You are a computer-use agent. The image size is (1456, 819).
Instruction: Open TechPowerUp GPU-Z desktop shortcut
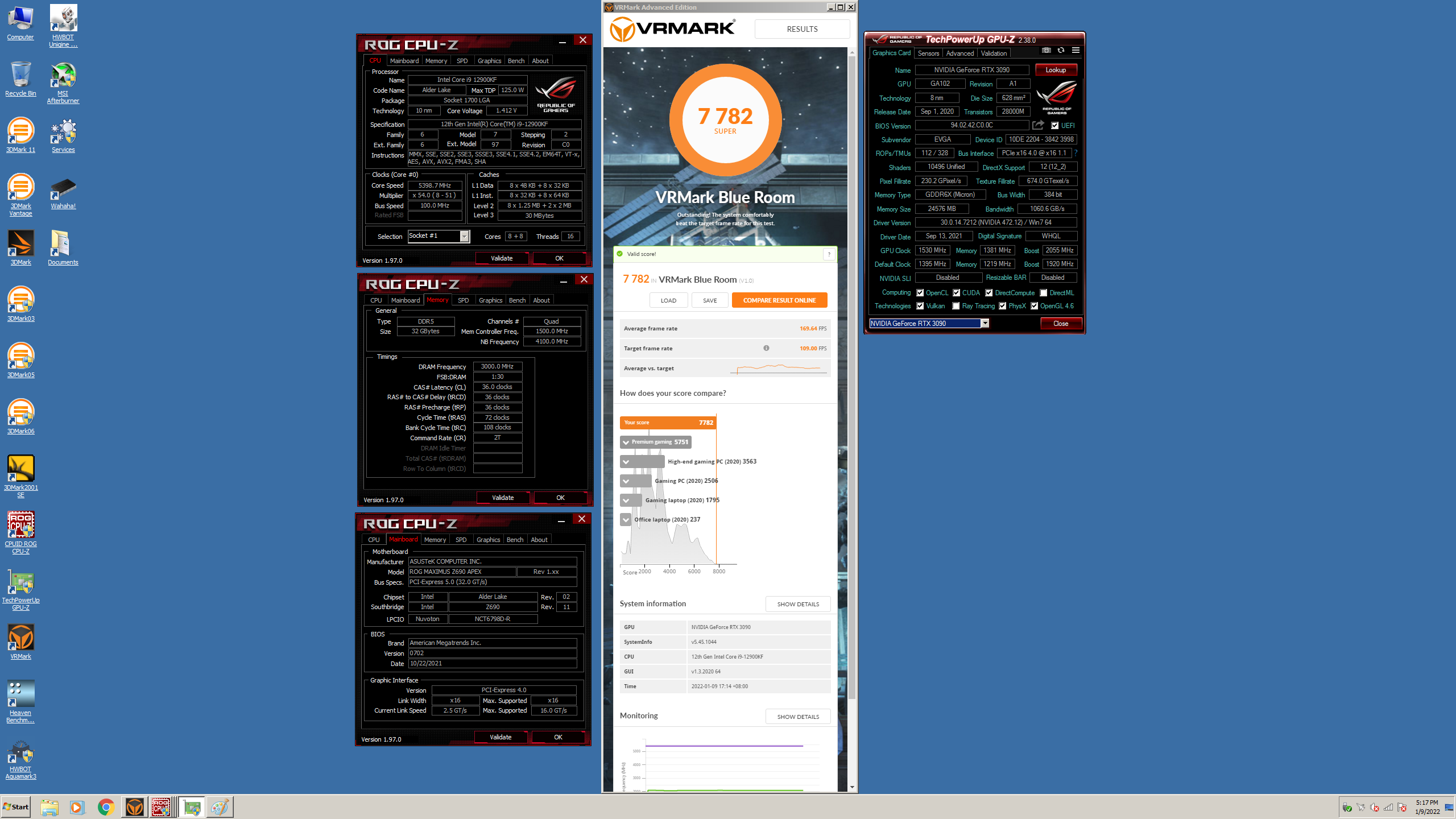20,589
